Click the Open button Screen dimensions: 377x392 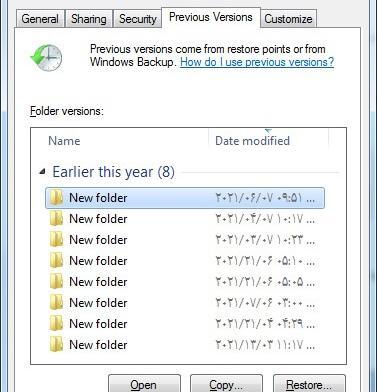click(144, 384)
